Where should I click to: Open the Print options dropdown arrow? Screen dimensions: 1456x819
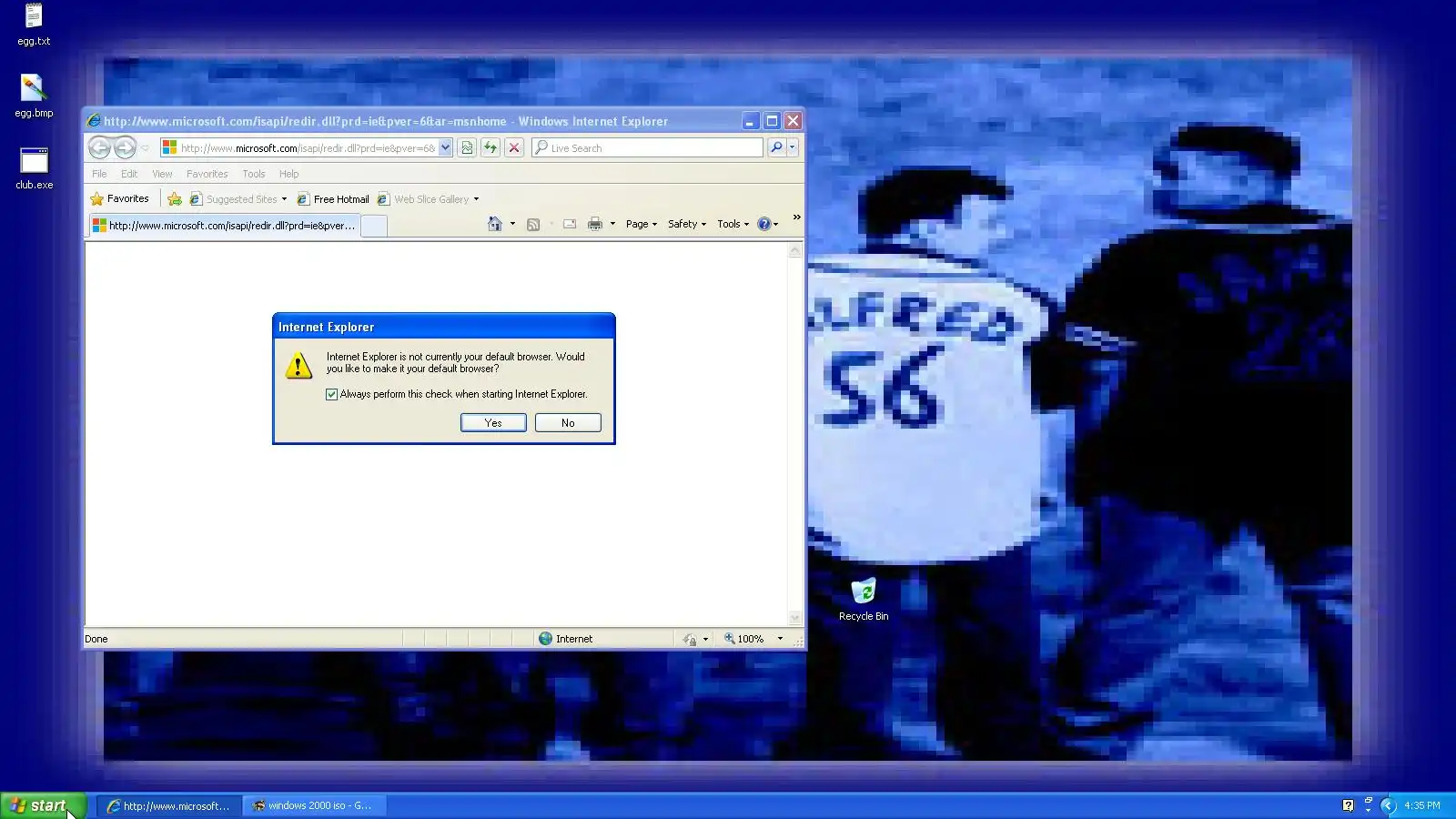click(612, 224)
